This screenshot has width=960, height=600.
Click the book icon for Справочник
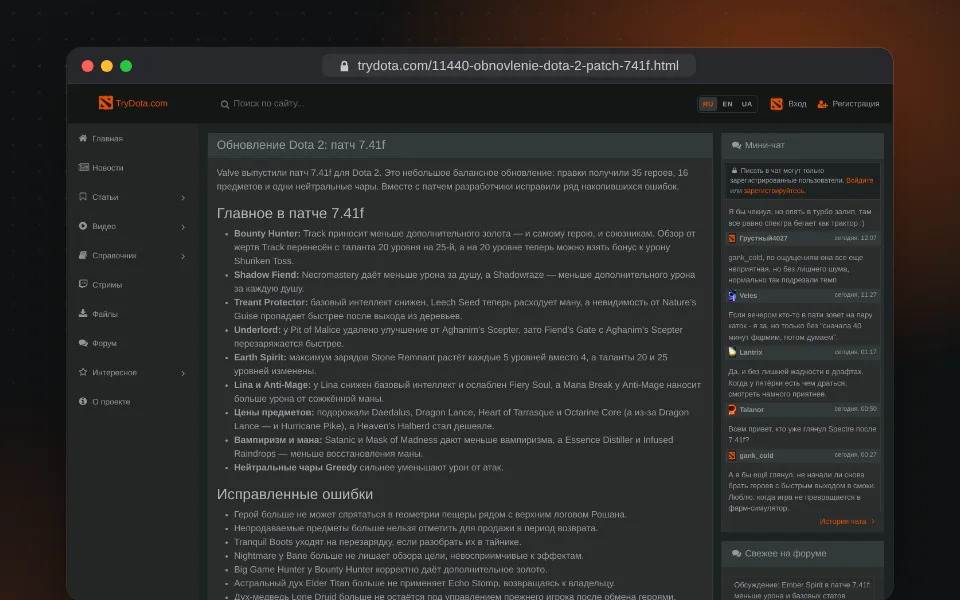coord(83,255)
